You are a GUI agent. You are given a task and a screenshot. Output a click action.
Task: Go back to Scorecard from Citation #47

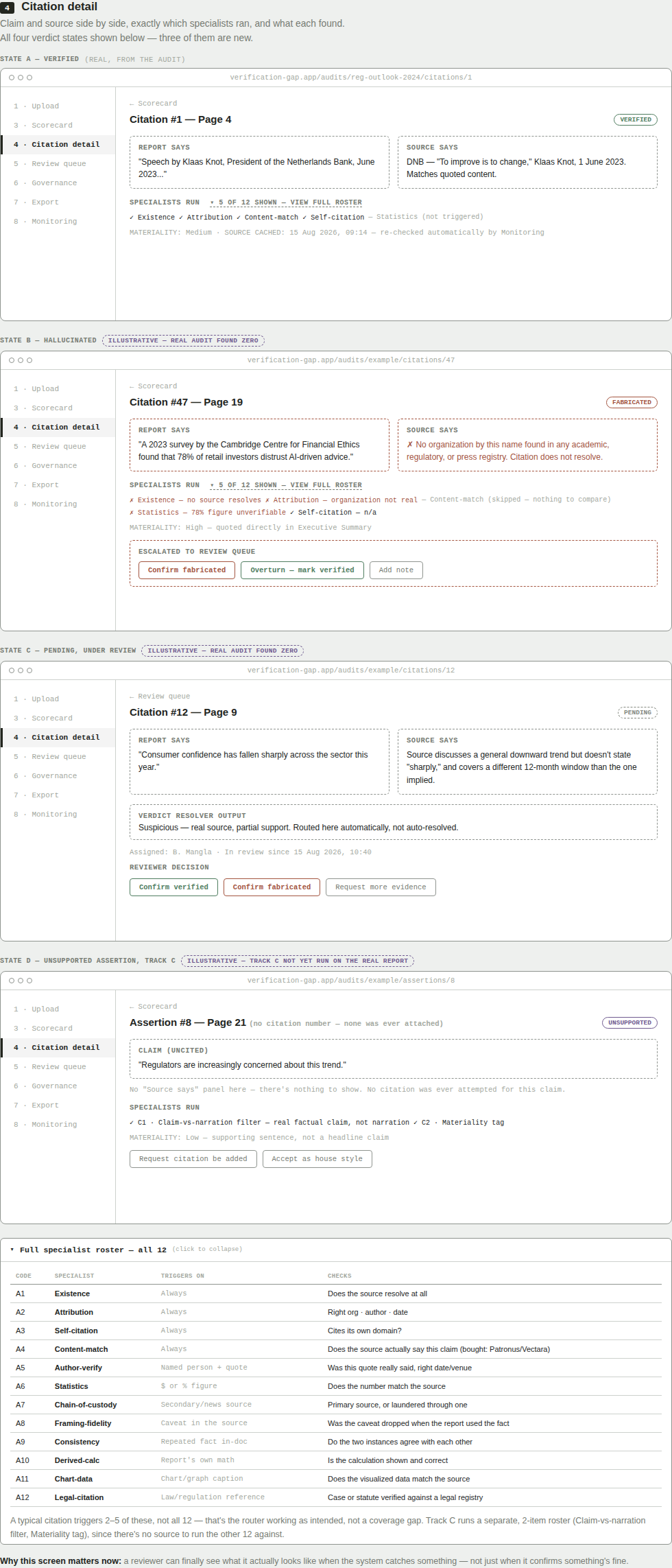[x=153, y=386]
